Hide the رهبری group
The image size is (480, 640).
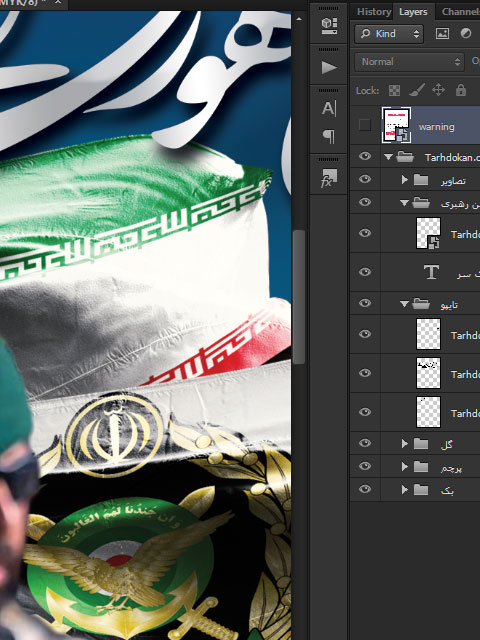(365, 202)
